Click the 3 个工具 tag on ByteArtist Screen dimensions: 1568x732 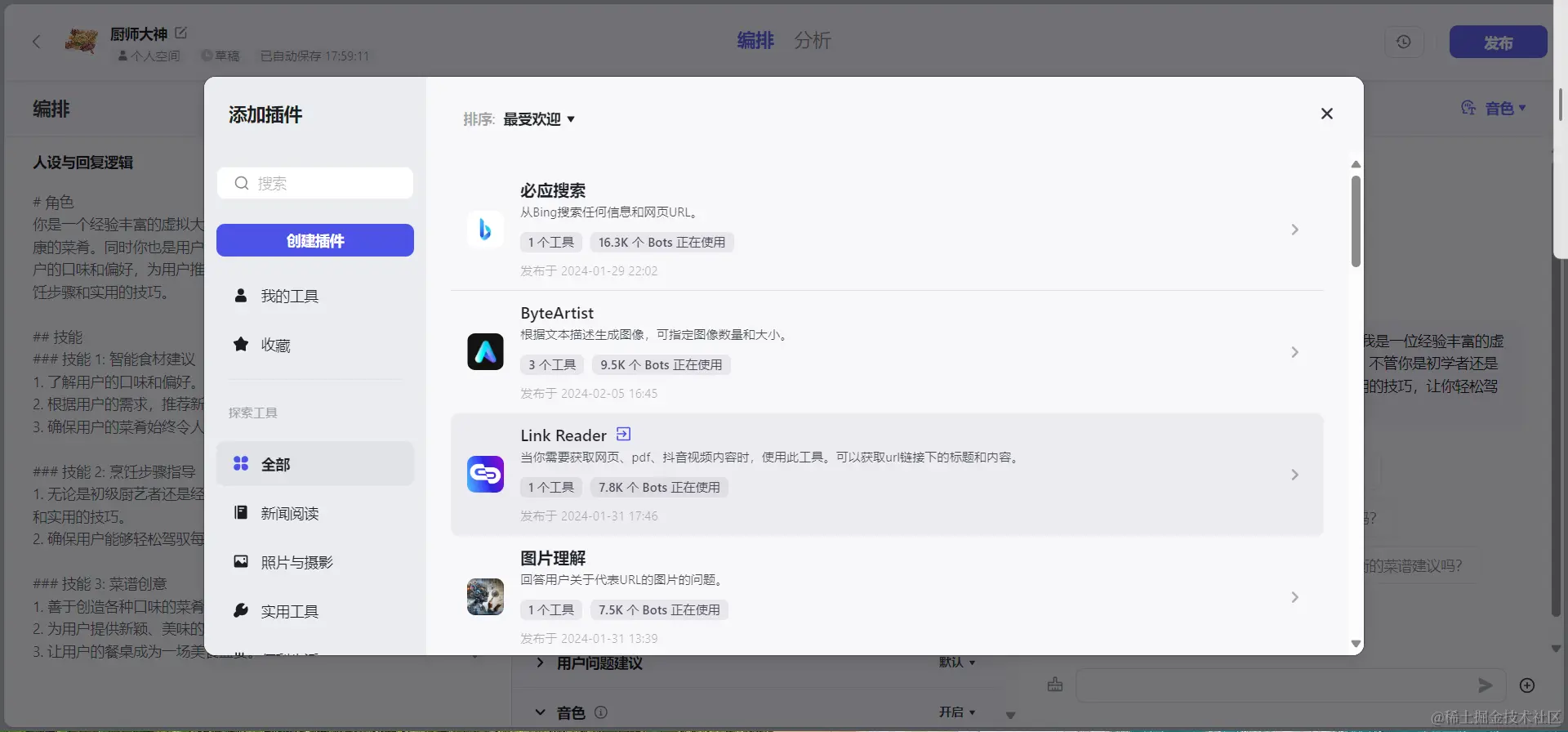[552, 365]
